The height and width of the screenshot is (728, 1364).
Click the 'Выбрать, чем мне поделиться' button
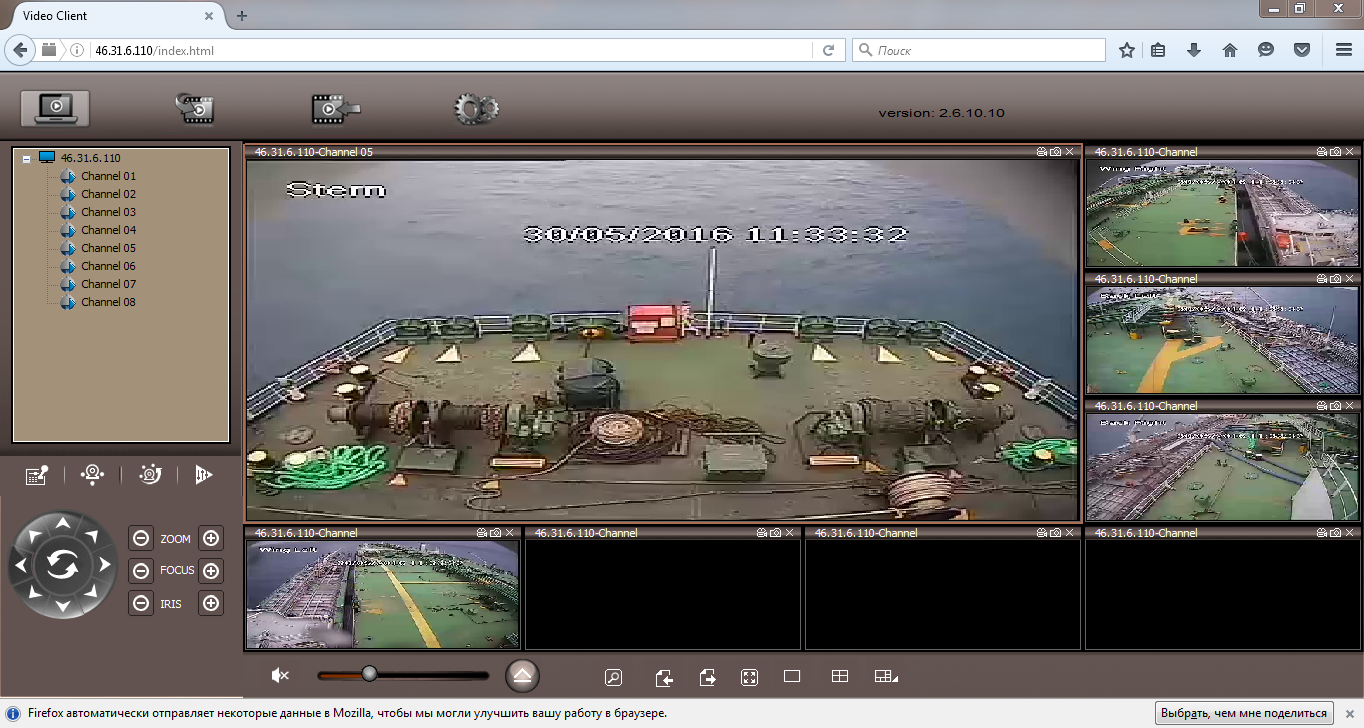(1244, 713)
